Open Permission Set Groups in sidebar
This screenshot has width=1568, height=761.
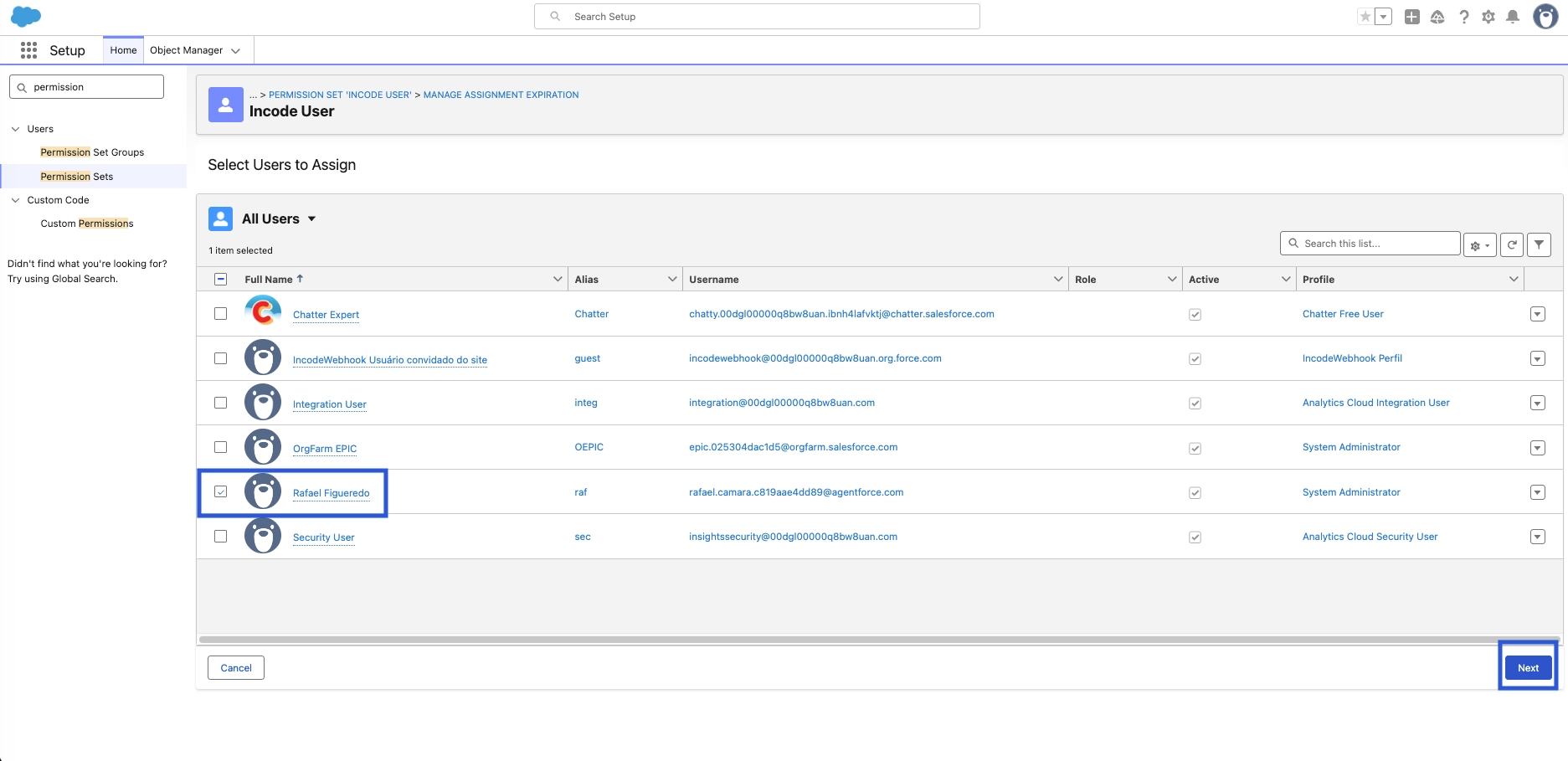[x=92, y=152]
